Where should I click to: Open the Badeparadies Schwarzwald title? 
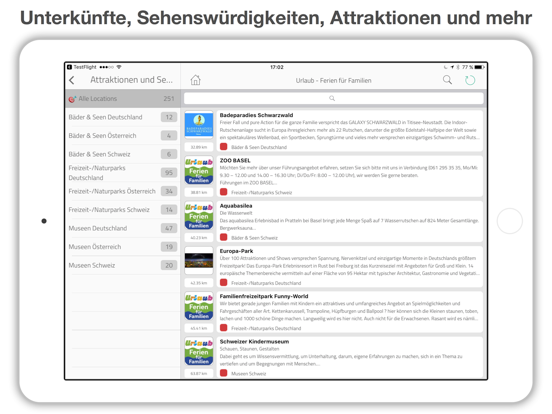click(256, 115)
